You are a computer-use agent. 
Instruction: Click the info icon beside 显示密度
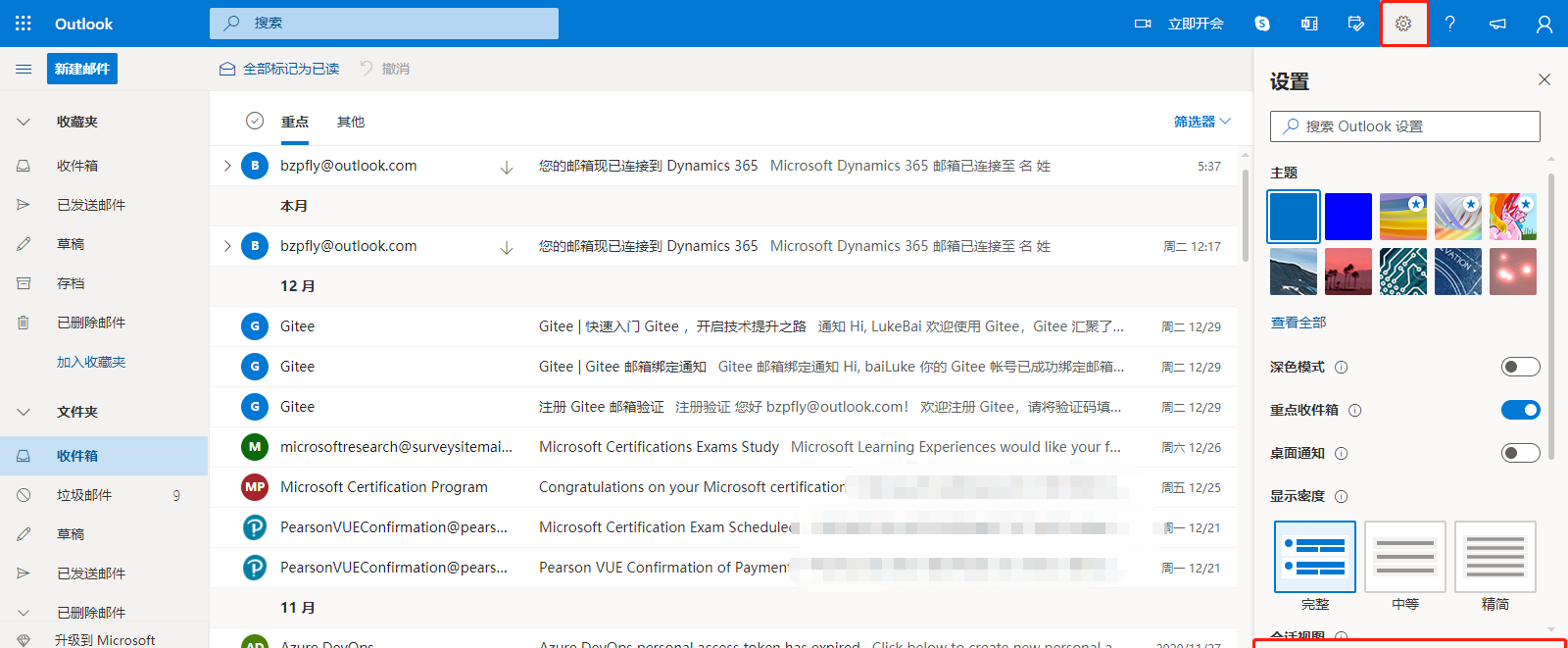pos(1342,497)
